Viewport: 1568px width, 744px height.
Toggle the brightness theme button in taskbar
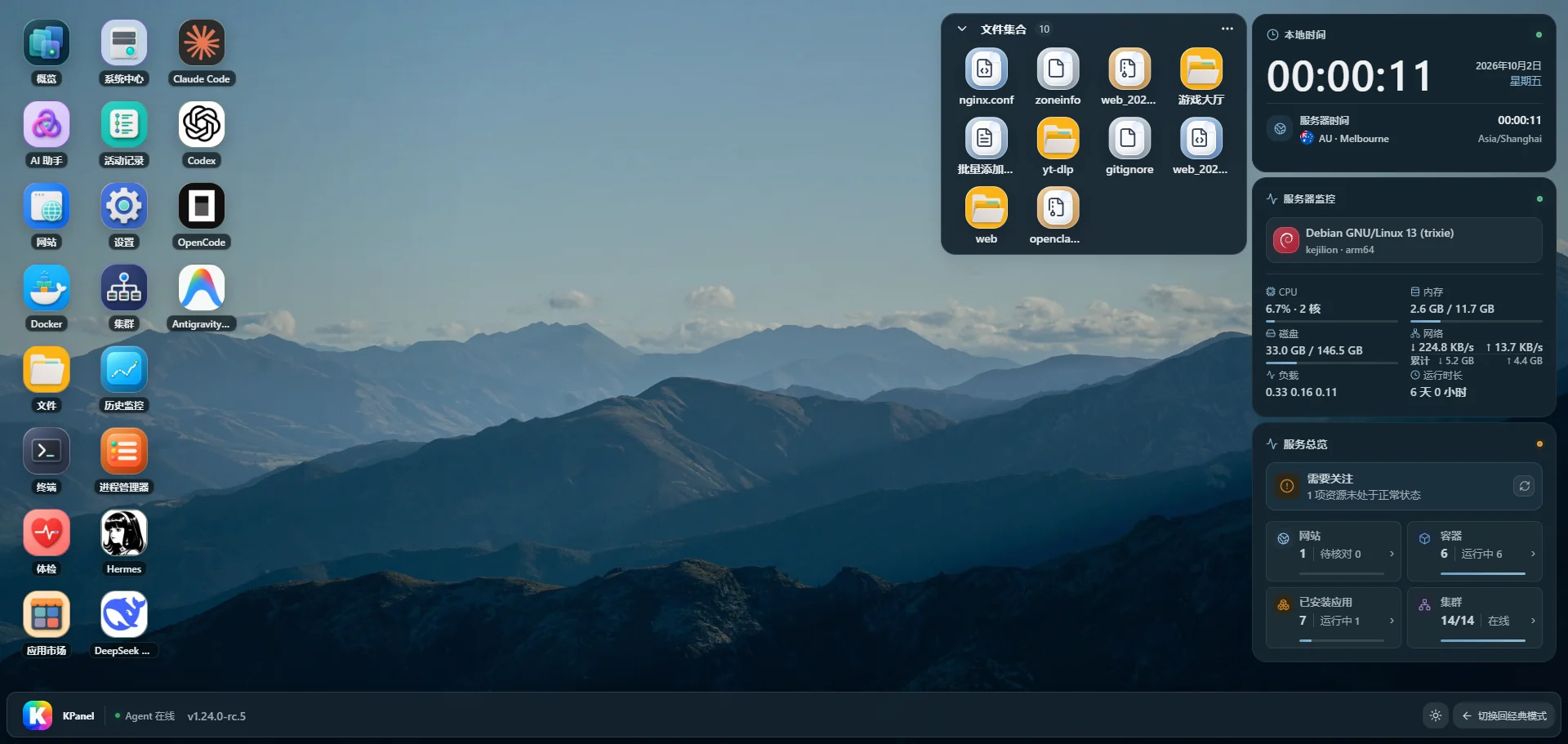click(x=1436, y=715)
